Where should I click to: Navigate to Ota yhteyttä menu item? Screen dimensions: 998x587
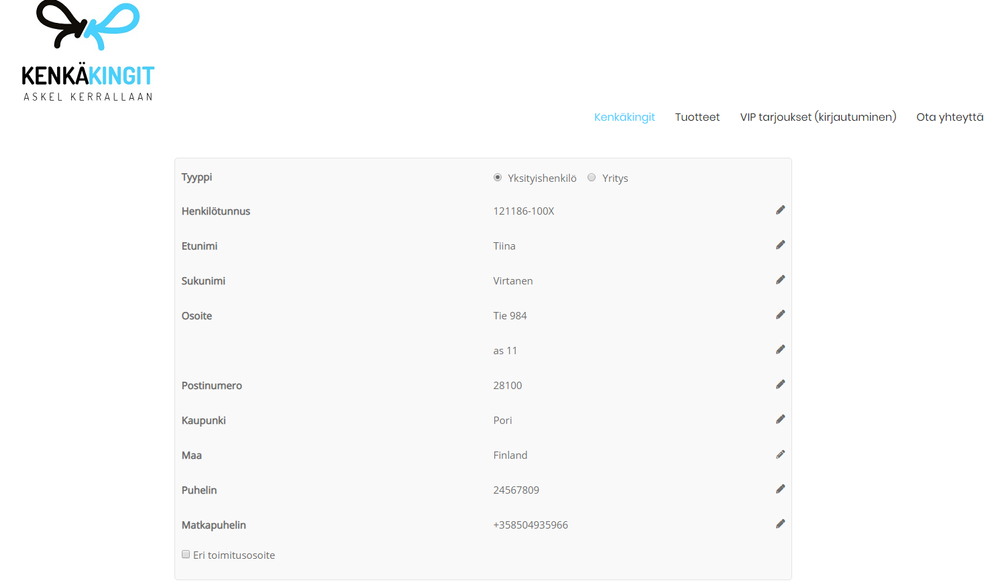click(950, 117)
